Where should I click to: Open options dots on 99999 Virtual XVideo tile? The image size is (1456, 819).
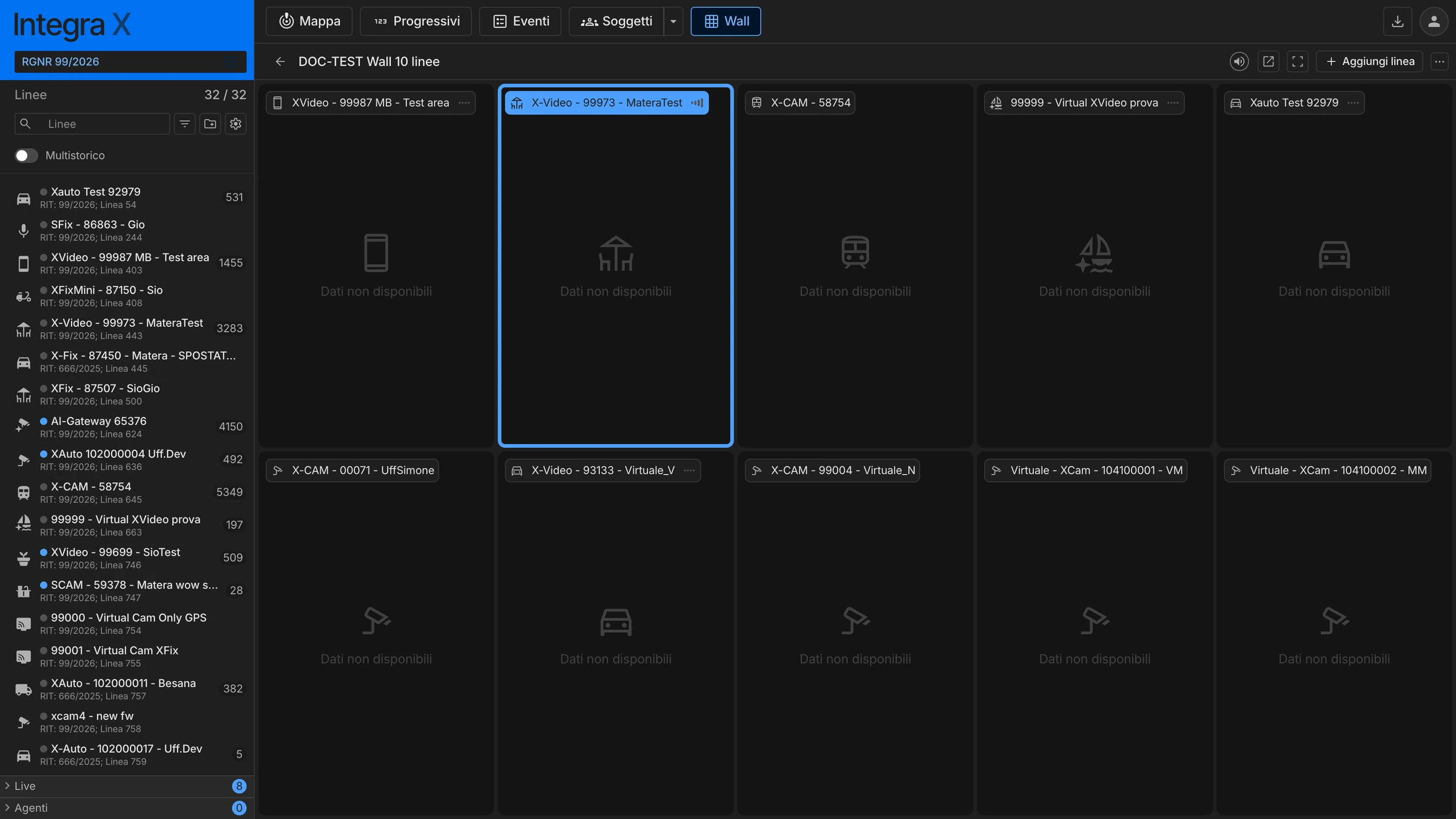[x=1173, y=103]
